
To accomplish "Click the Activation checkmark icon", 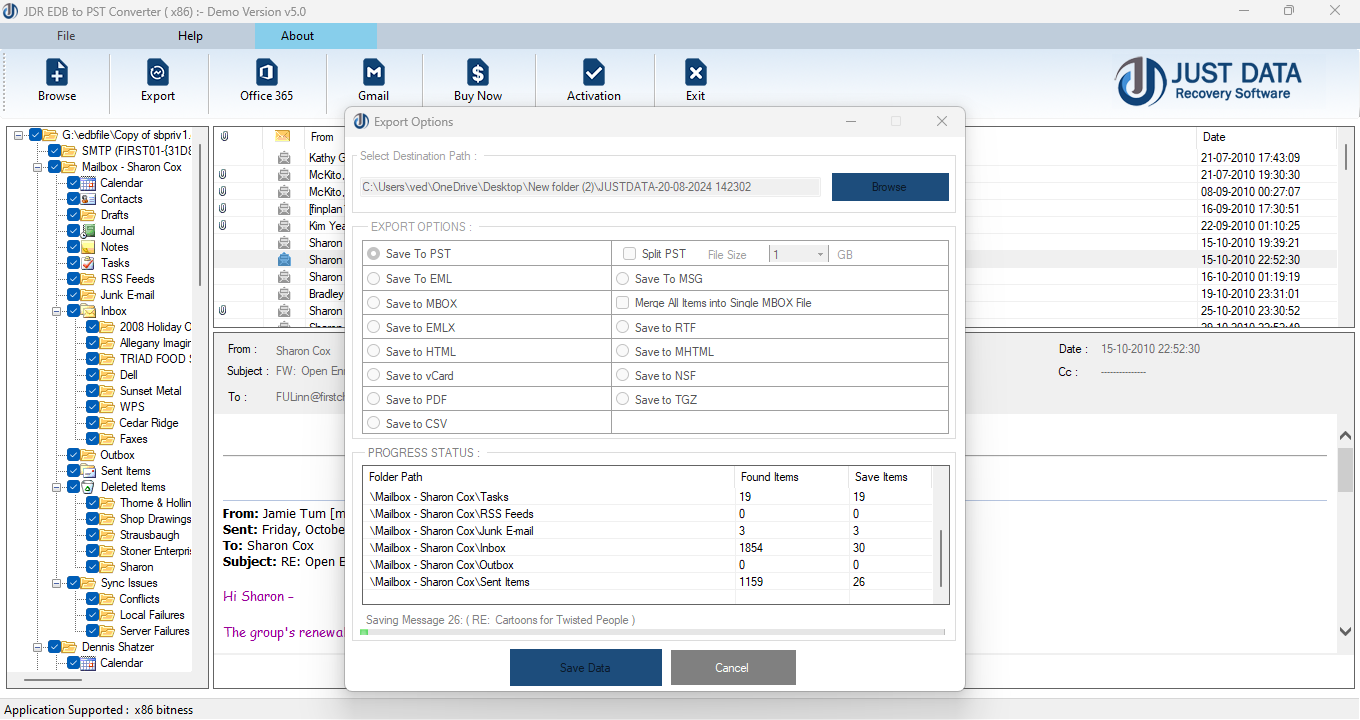I will tap(594, 73).
